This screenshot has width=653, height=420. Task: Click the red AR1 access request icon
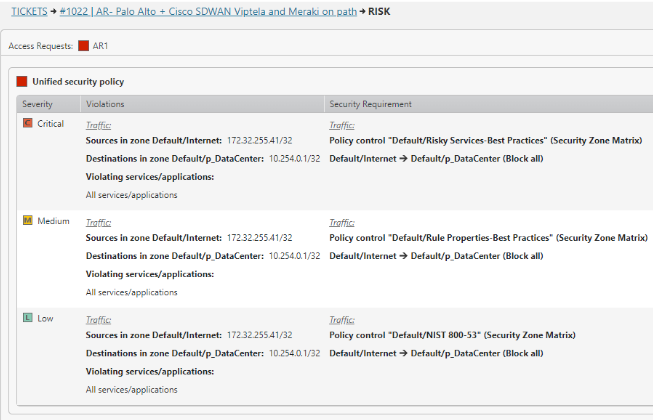[83, 47]
